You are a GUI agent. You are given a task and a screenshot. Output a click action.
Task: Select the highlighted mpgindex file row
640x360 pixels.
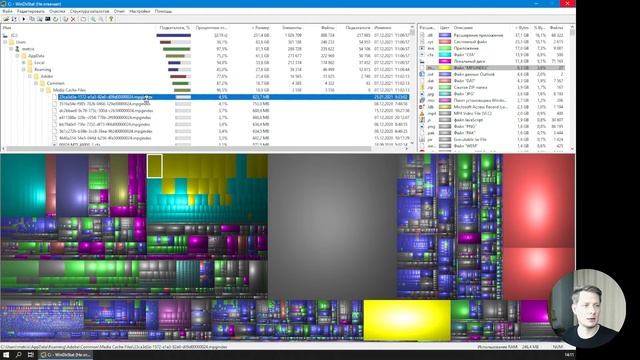[x=233, y=97]
